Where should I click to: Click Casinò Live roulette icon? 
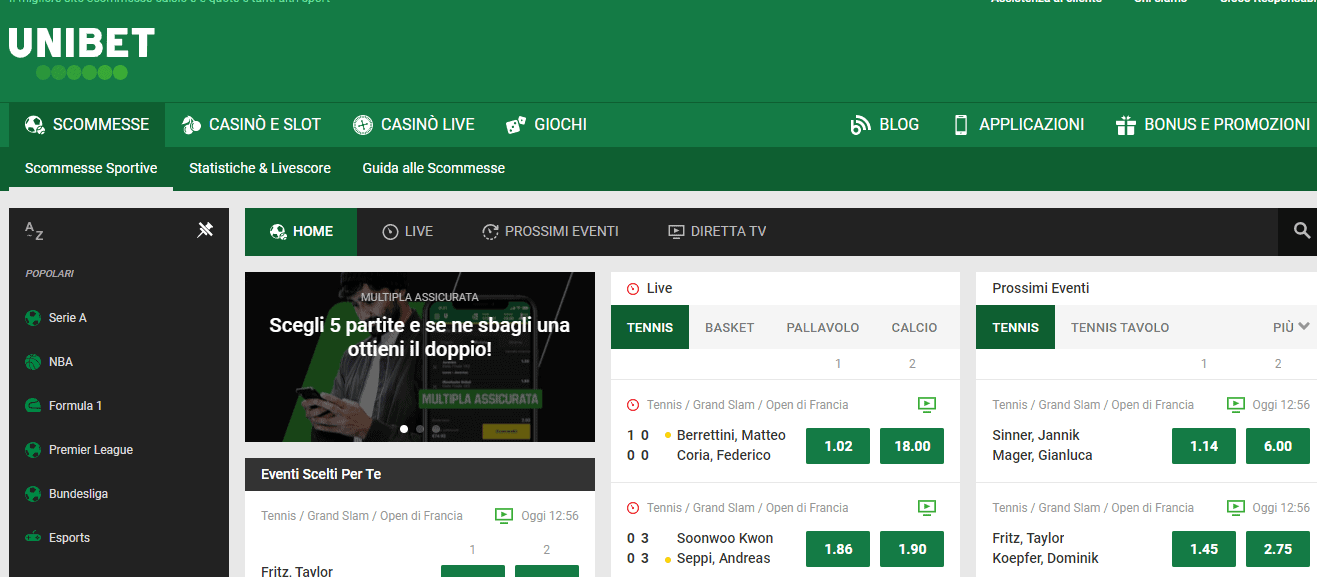(363, 125)
